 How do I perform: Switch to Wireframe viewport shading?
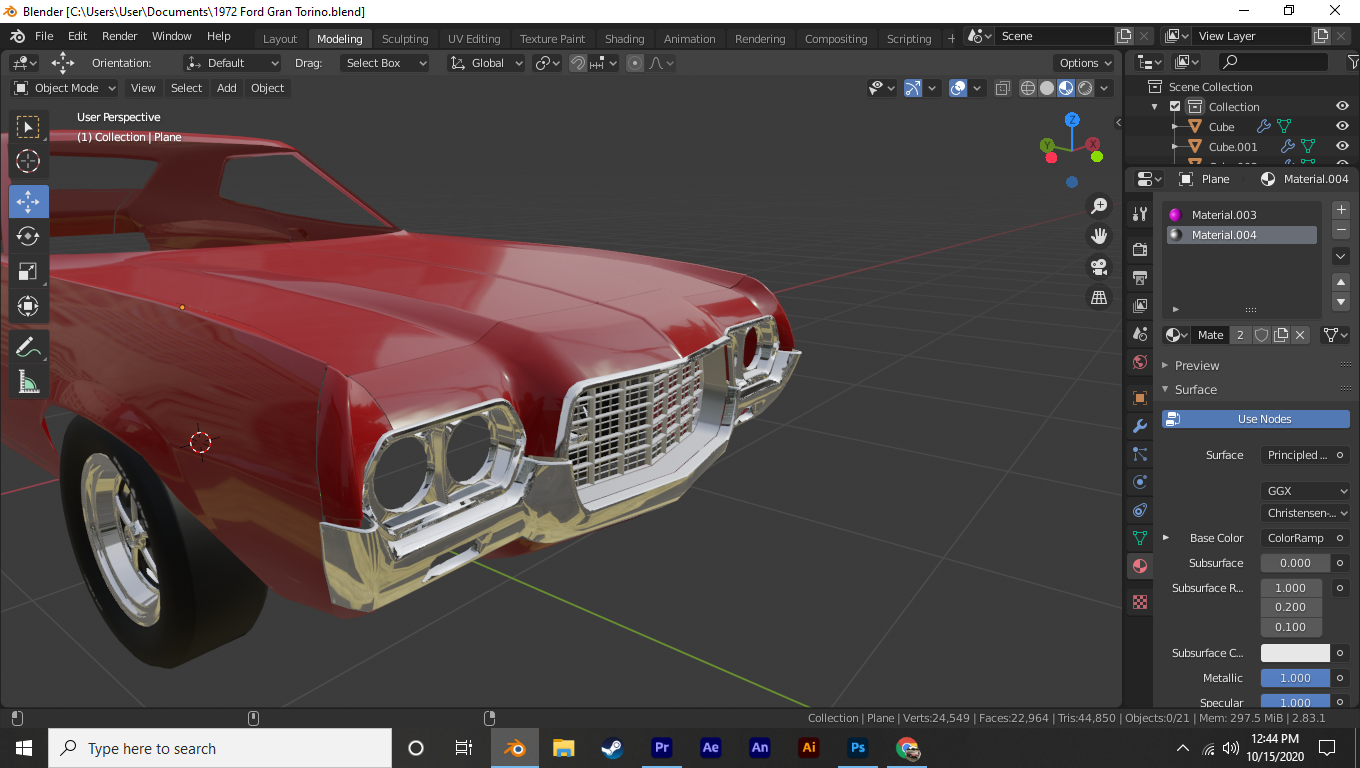pyautogui.click(x=1028, y=88)
